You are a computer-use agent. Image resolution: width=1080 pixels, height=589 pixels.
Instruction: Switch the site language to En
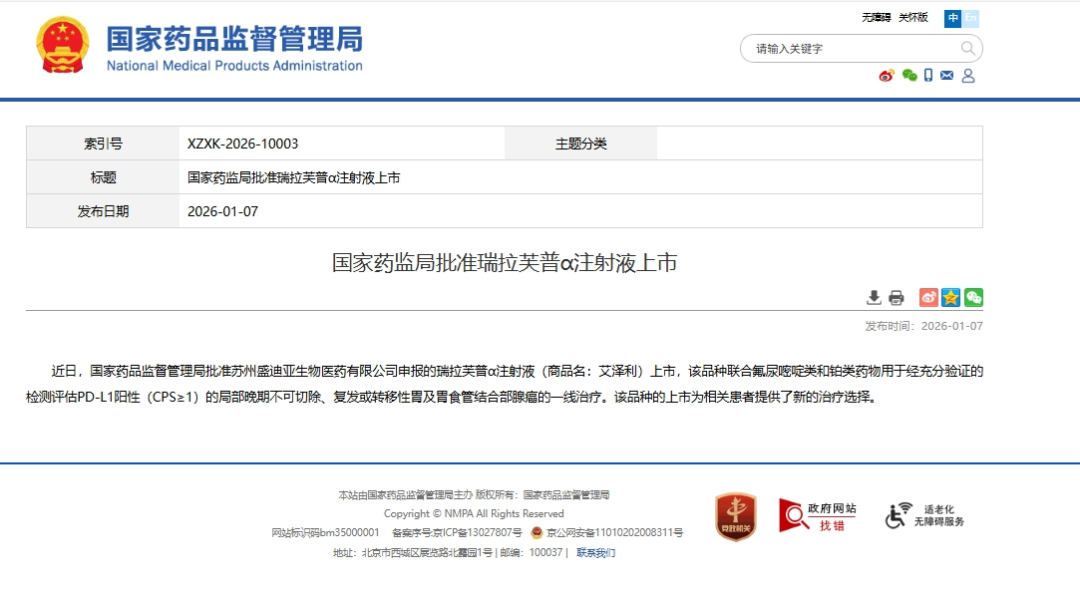[x=971, y=18]
